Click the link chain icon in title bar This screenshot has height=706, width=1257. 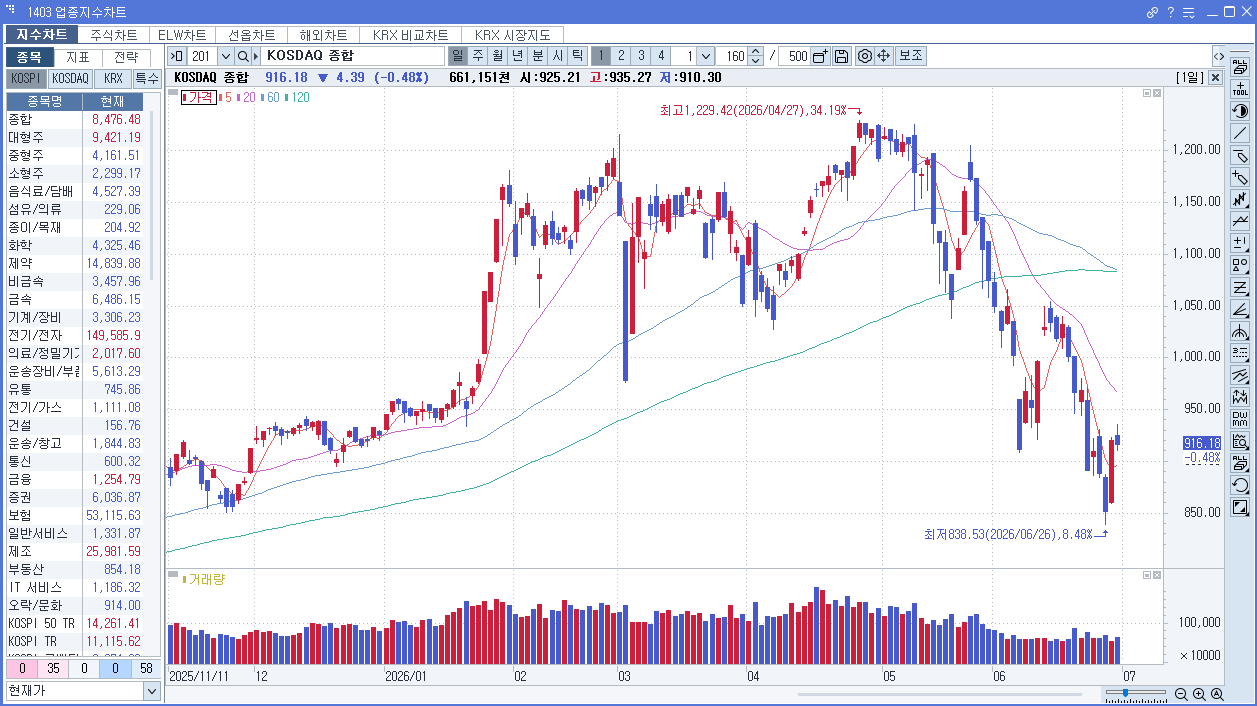pos(1152,13)
